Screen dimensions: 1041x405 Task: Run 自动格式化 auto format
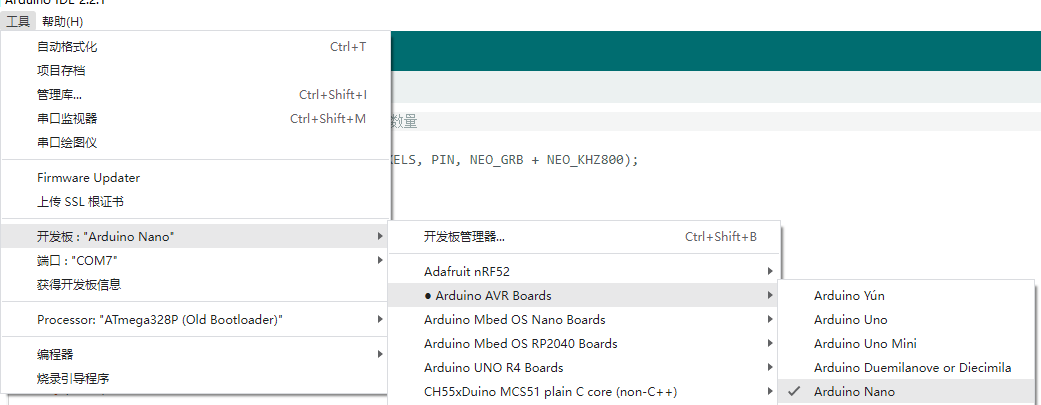pos(195,46)
